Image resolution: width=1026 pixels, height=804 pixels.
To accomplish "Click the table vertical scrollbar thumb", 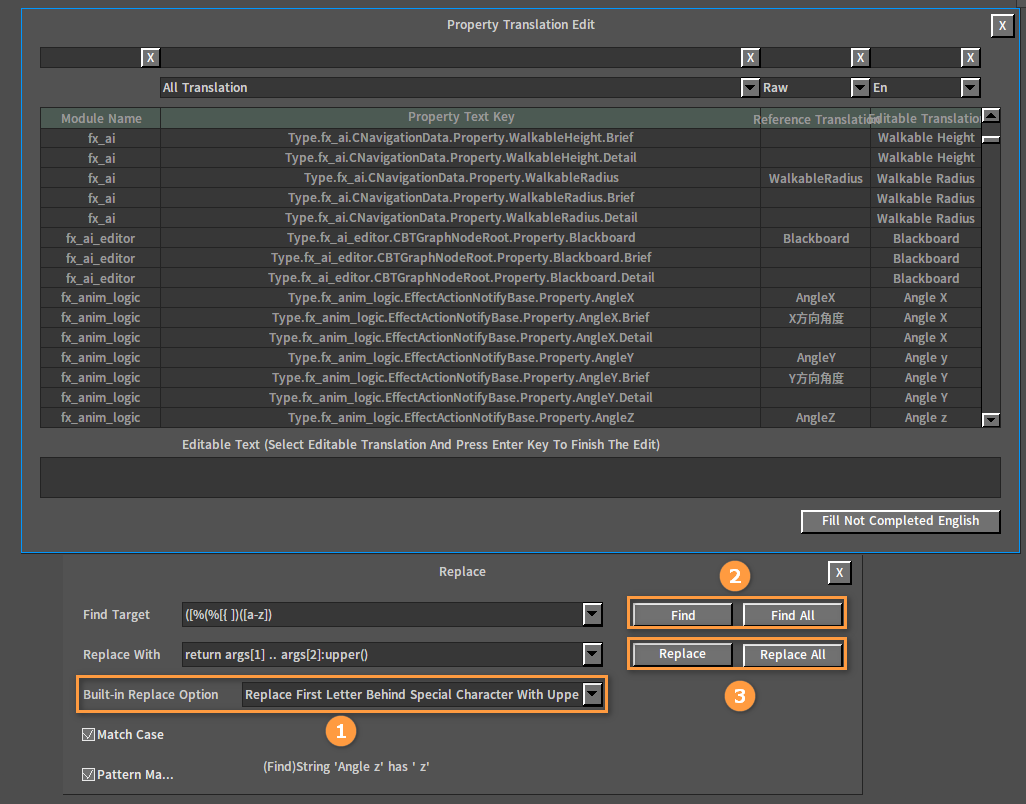I will (x=991, y=139).
